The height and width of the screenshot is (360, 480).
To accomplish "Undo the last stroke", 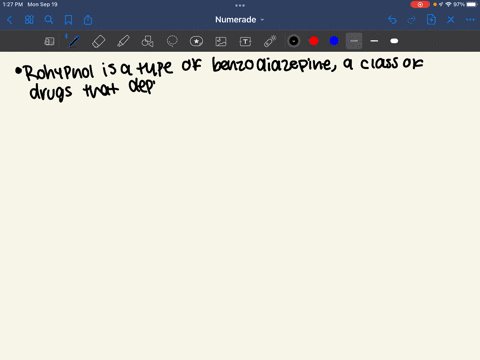I will (392, 20).
